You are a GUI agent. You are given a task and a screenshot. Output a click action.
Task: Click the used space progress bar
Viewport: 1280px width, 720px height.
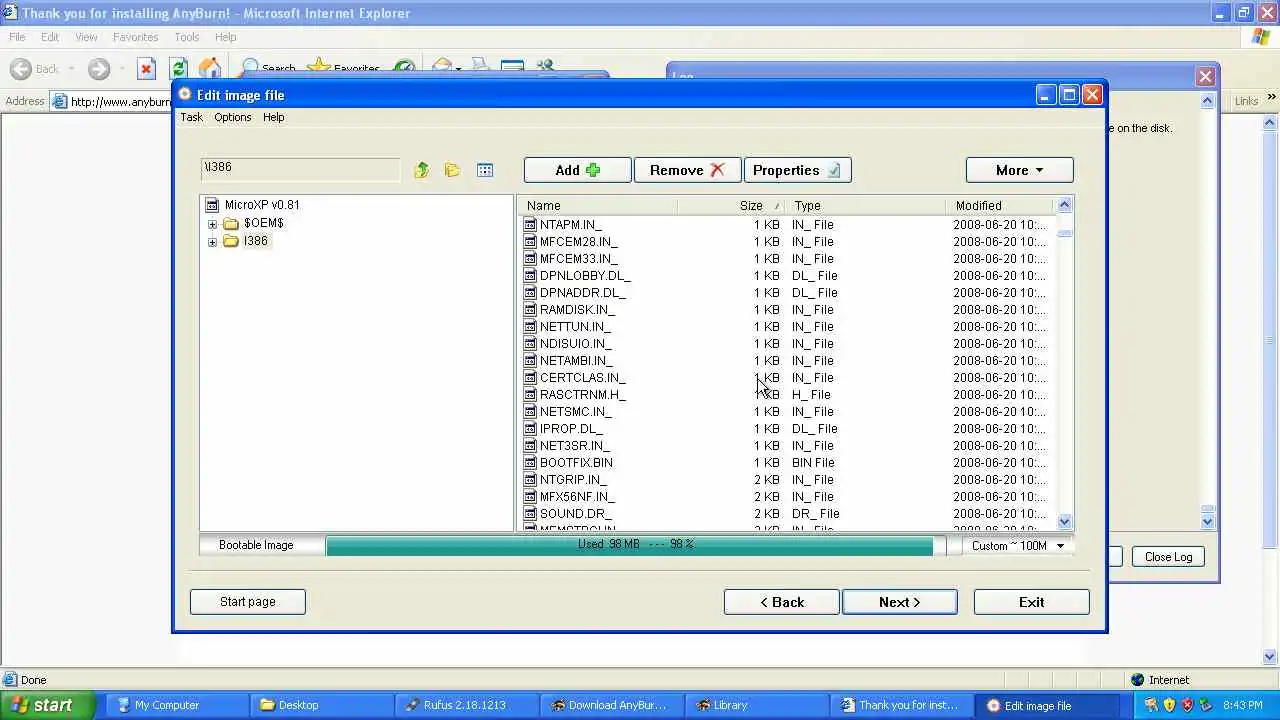635,545
